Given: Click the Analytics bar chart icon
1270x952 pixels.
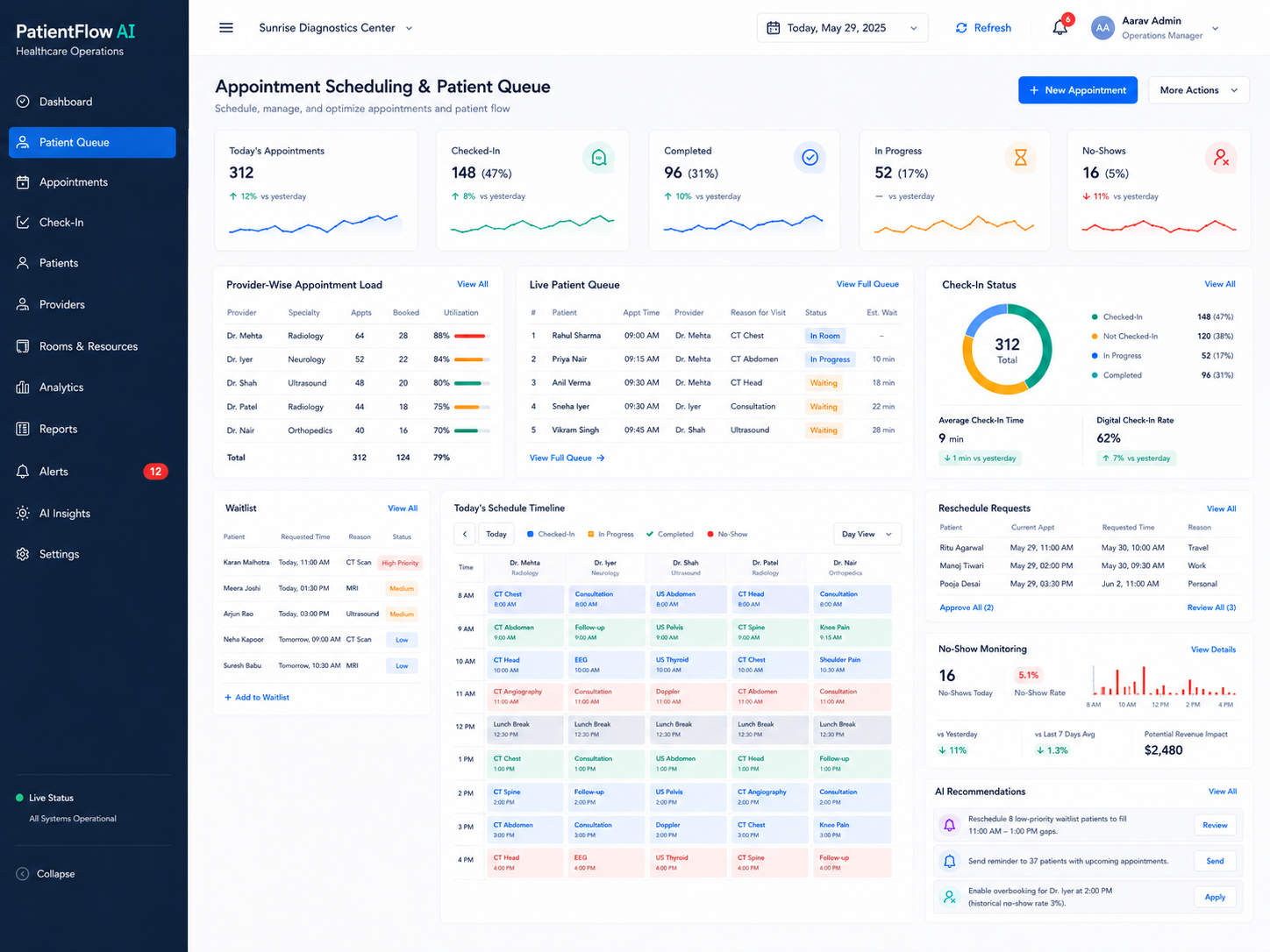Looking at the screenshot, I should [x=23, y=387].
